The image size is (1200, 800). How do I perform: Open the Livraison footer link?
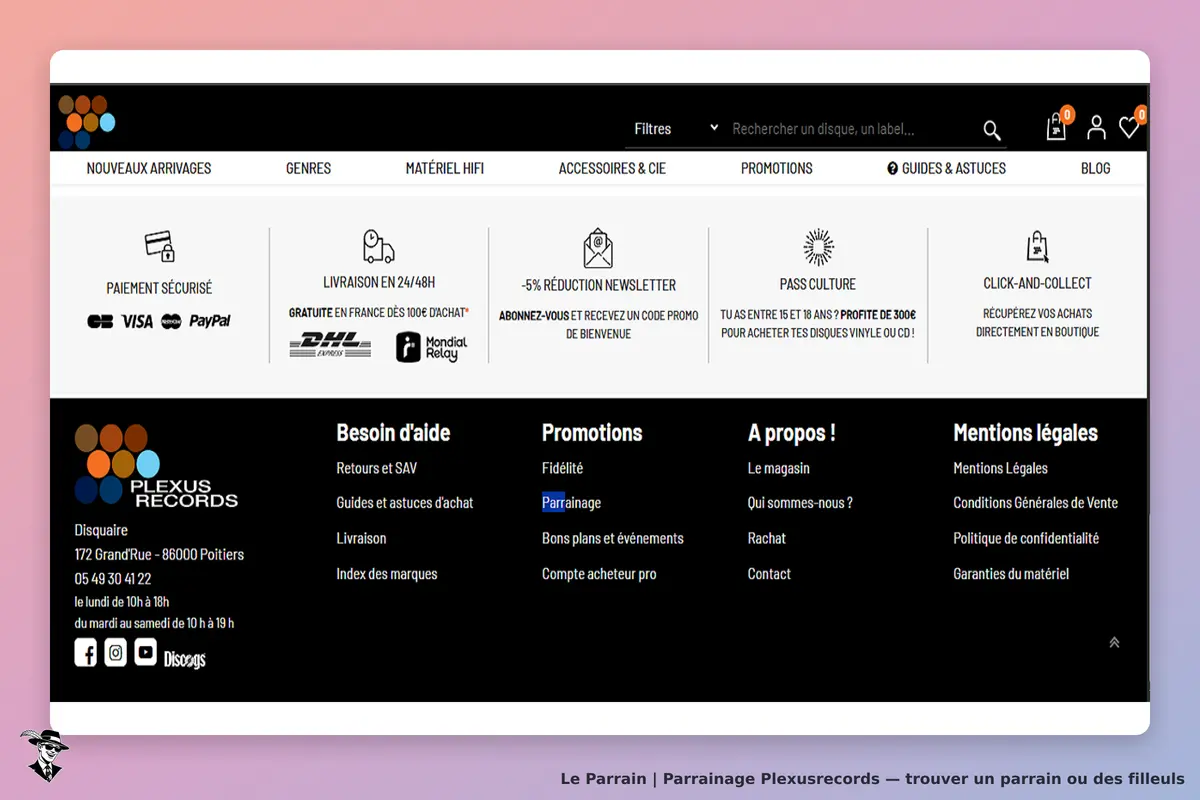361,538
